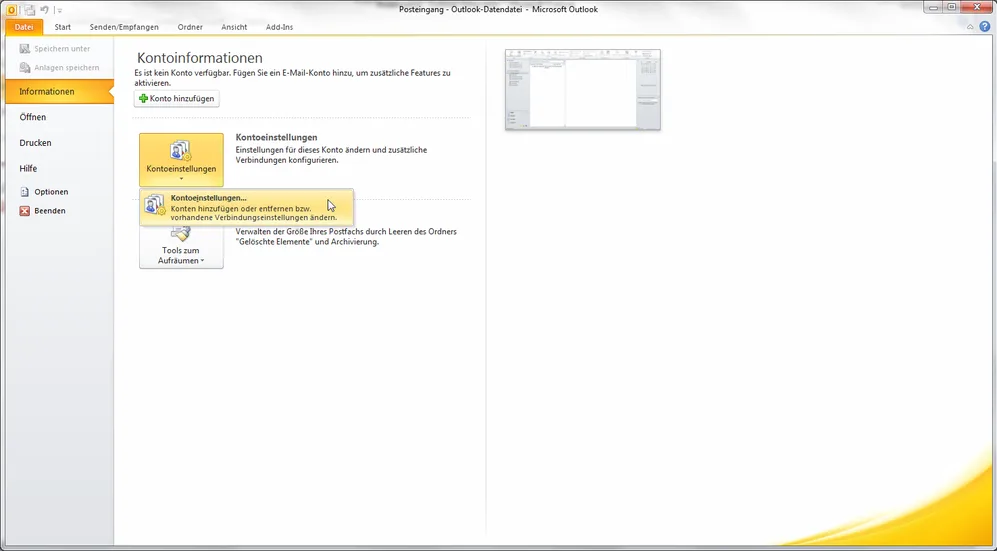Click the send/receive icon in quick access toolbar

click(x=30, y=9)
